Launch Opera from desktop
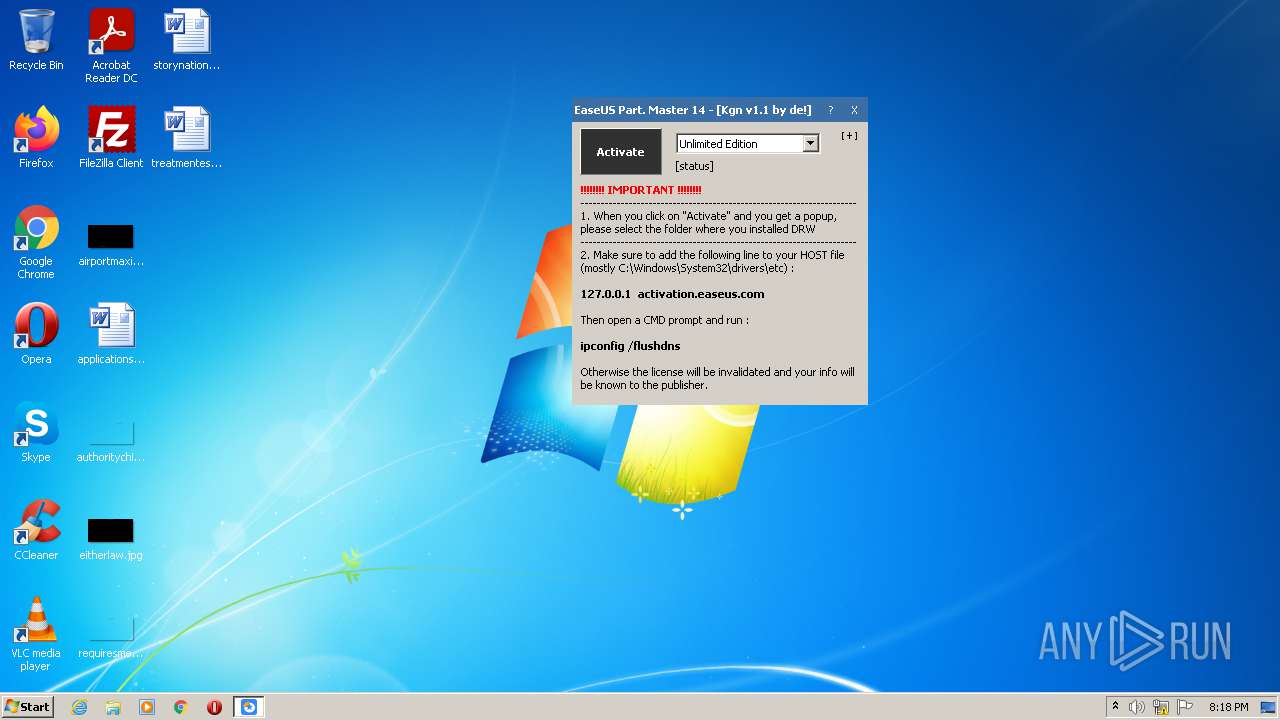Viewport: 1280px width, 720px height. pos(36,334)
